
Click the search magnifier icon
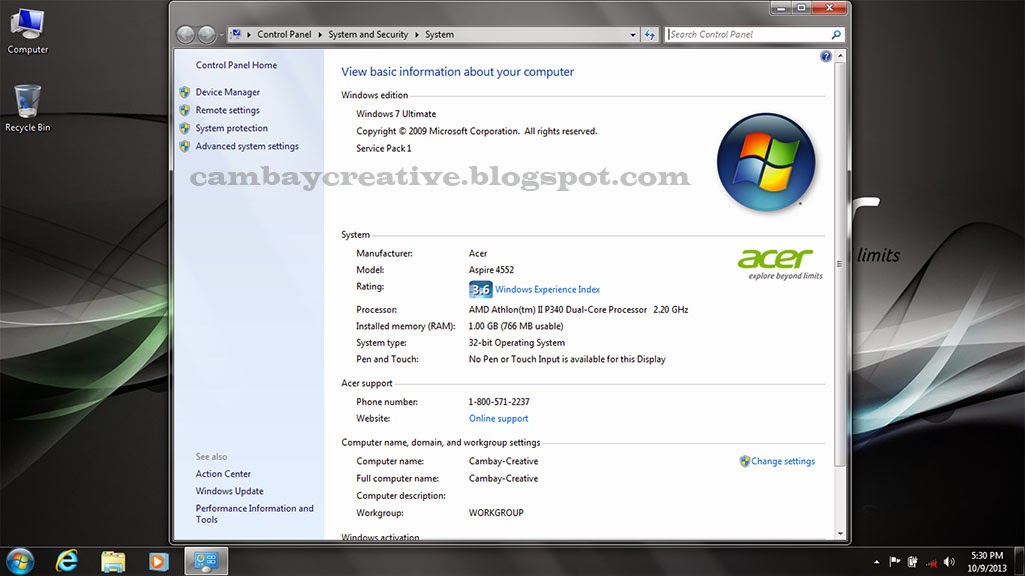tap(835, 35)
